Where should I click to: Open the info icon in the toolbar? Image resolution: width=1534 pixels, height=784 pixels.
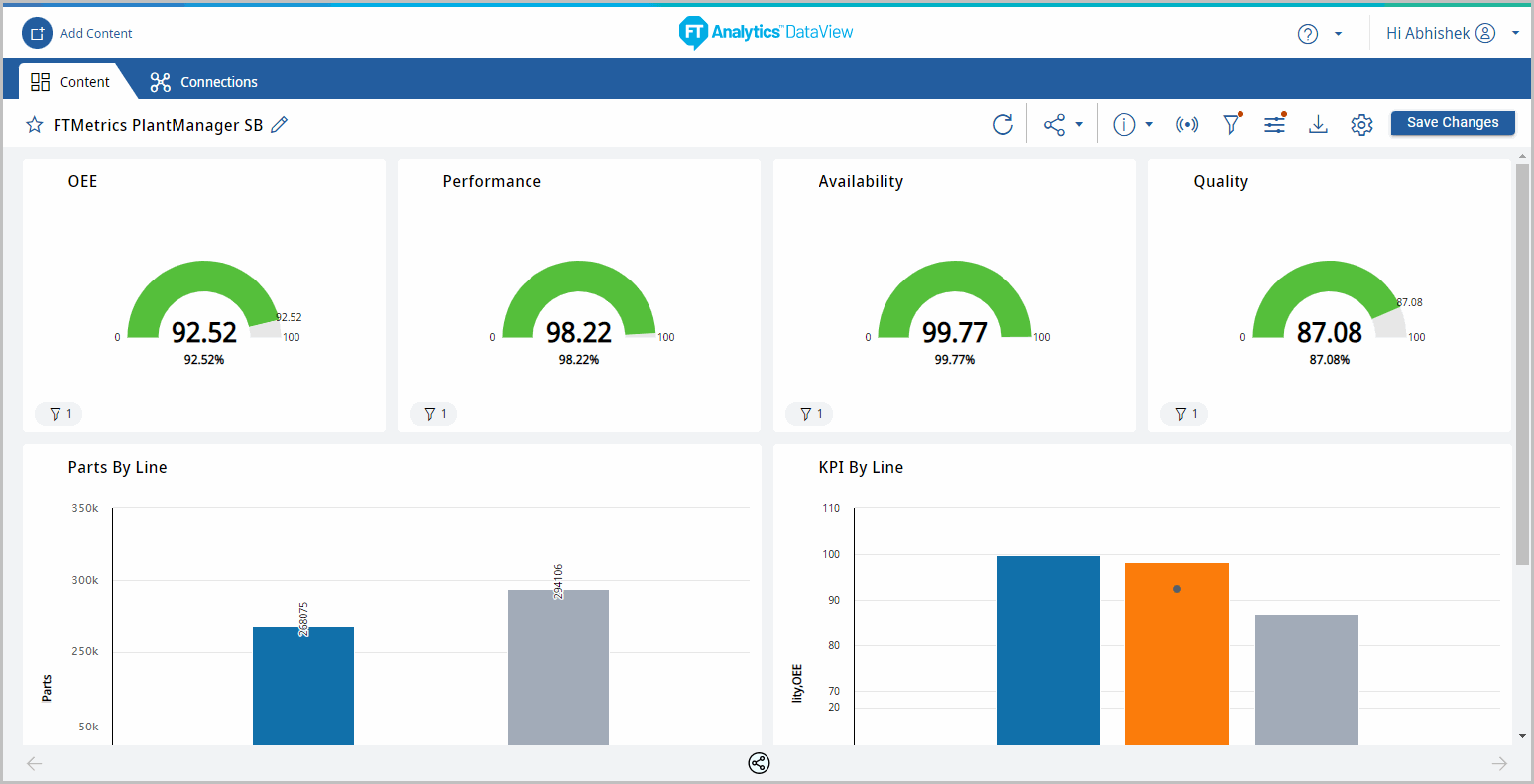click(1123, 124)
